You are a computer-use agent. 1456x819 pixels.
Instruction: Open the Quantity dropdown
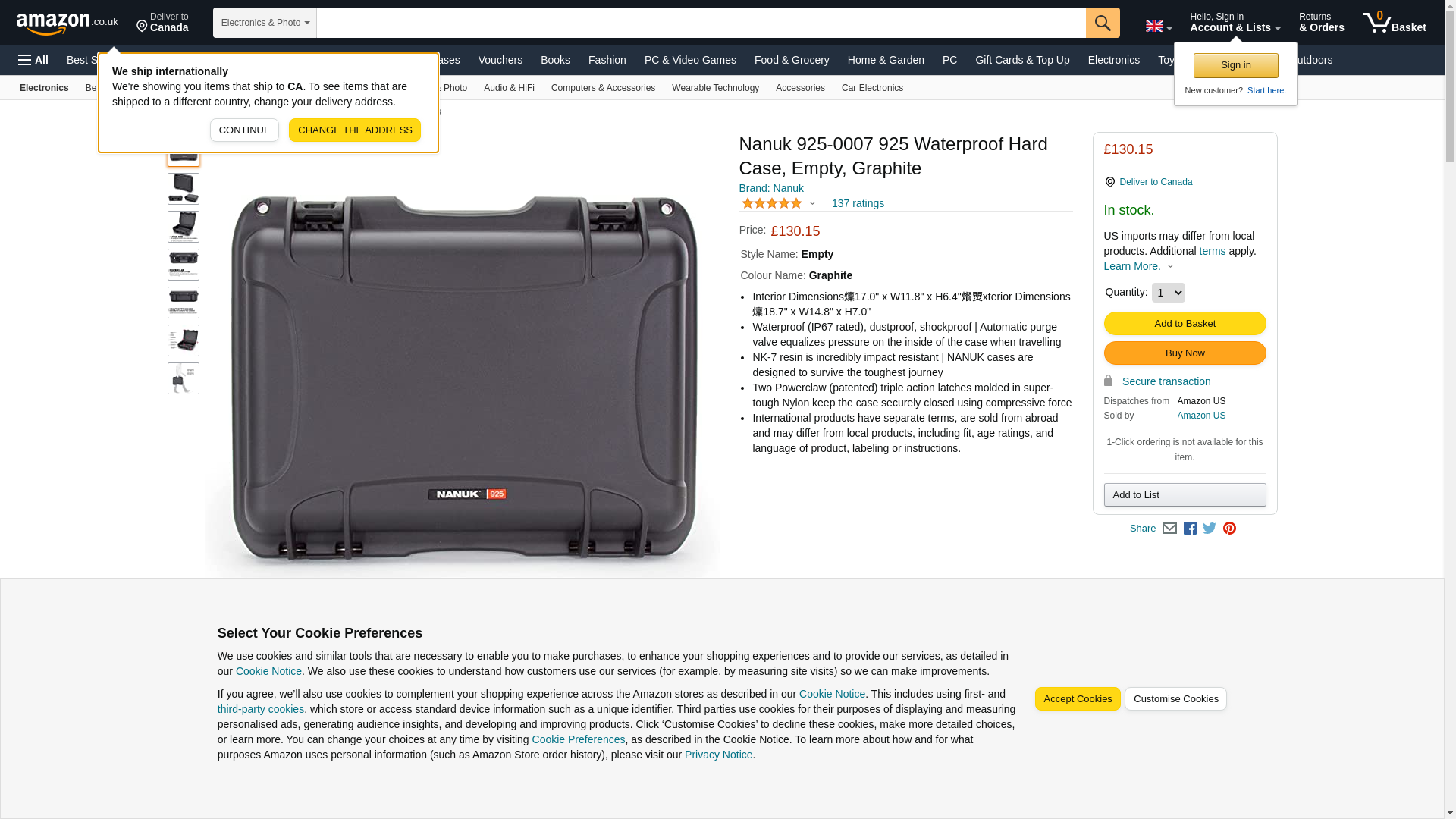[x=1168, y=293]
